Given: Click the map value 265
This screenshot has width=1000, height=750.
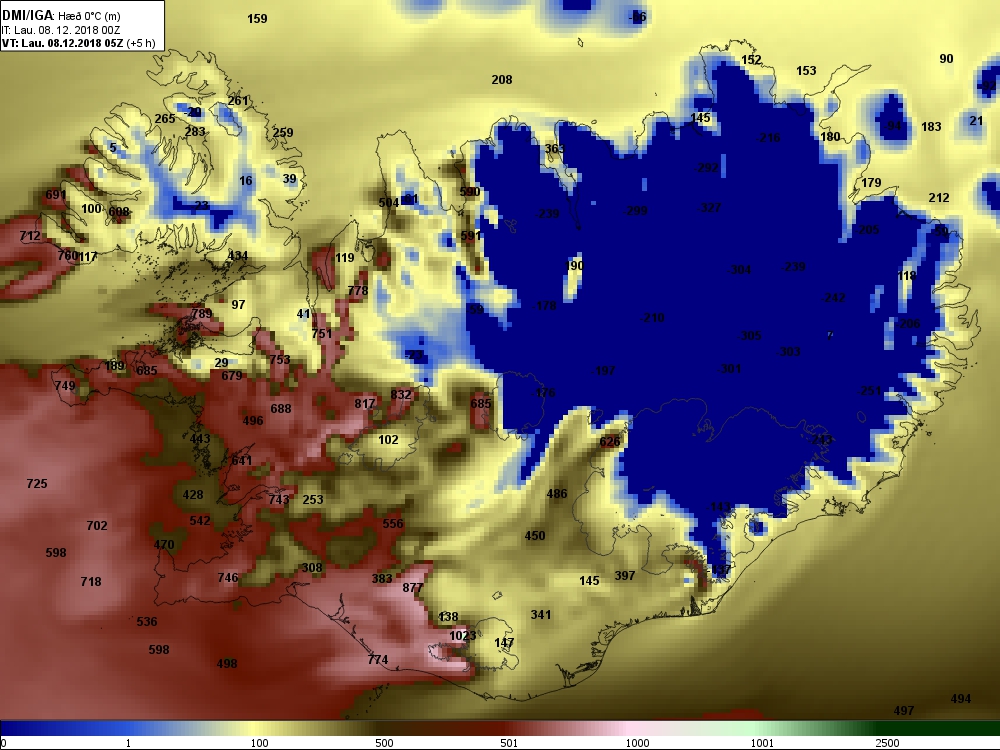Looking at the screenshot, I should (x=165, y=119).
